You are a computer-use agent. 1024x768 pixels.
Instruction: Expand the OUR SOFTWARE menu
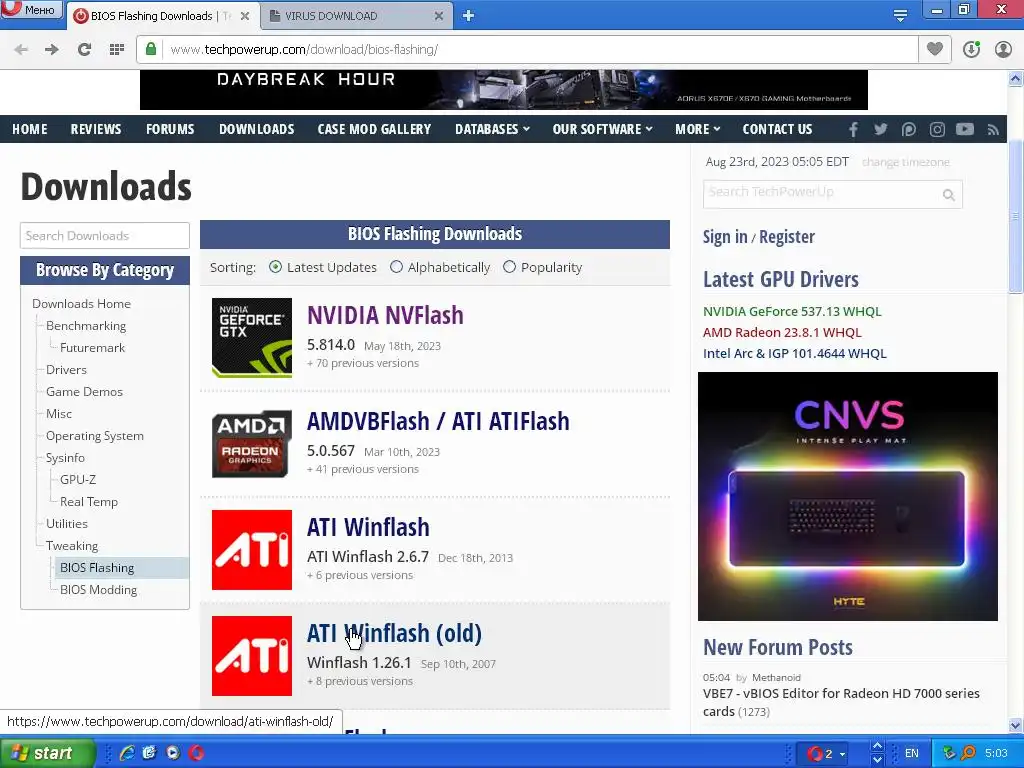pos(602,129)
